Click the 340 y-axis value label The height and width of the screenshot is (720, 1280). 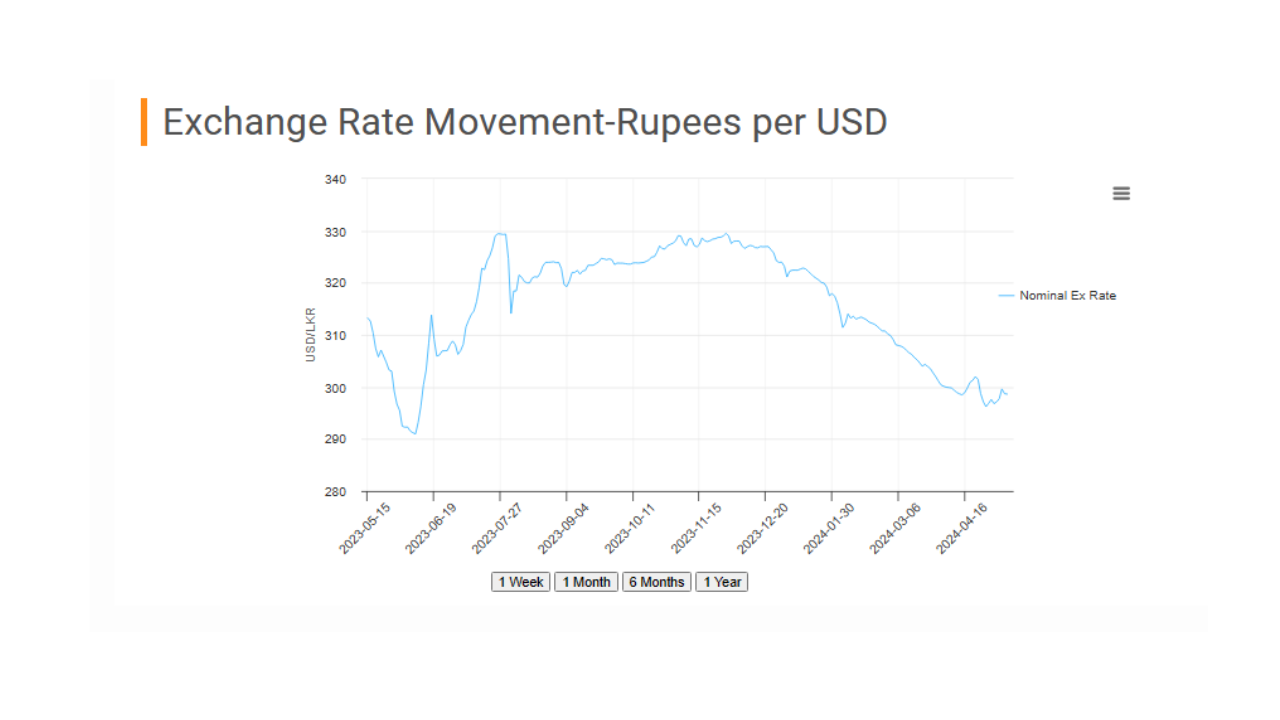click(335, 180)
